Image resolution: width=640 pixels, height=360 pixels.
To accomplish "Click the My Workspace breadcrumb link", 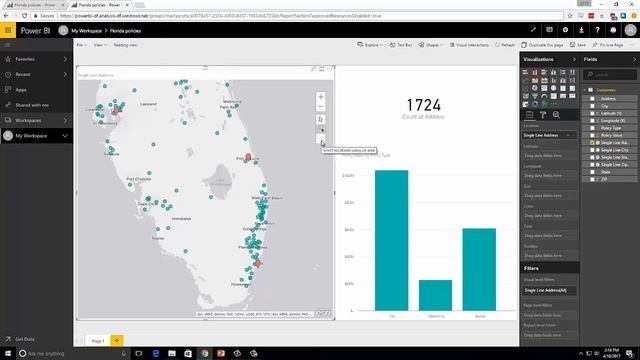I will [x=87, y=31].
